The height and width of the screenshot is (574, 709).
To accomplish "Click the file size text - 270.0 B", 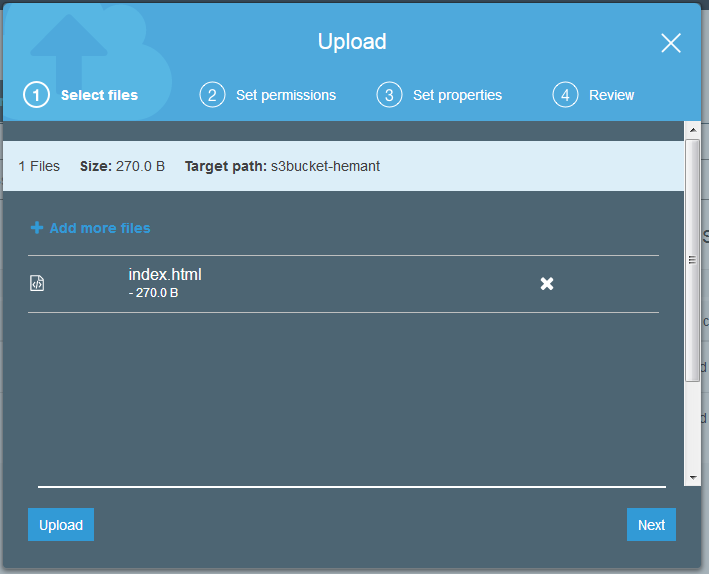I will click(153, 293).
